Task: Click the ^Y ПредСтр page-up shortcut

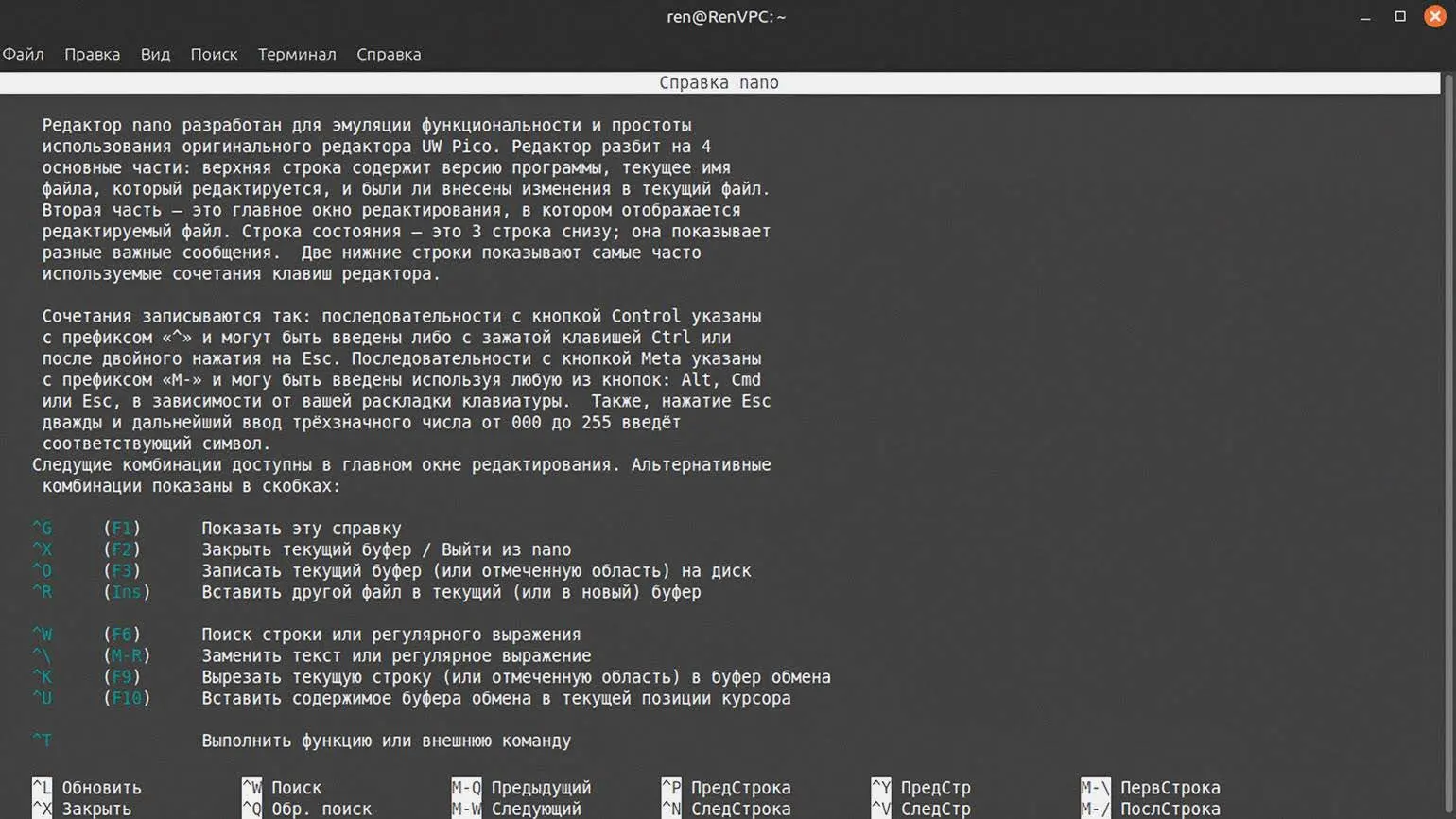Action: 921,788
